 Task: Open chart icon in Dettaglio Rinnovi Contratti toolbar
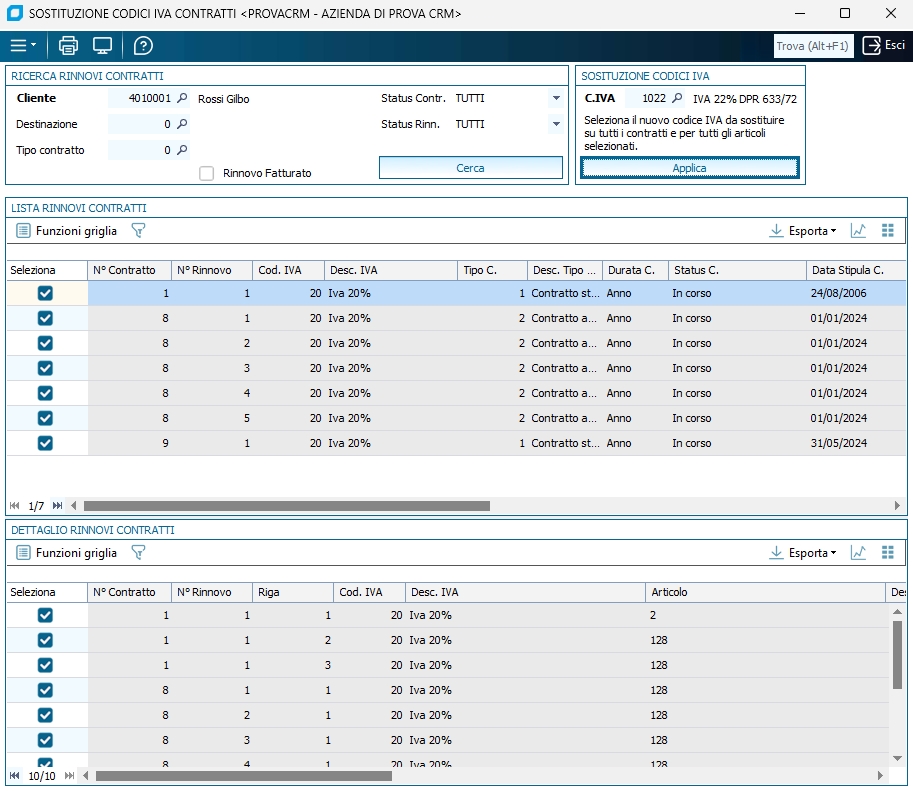click(x=858, y=553)
